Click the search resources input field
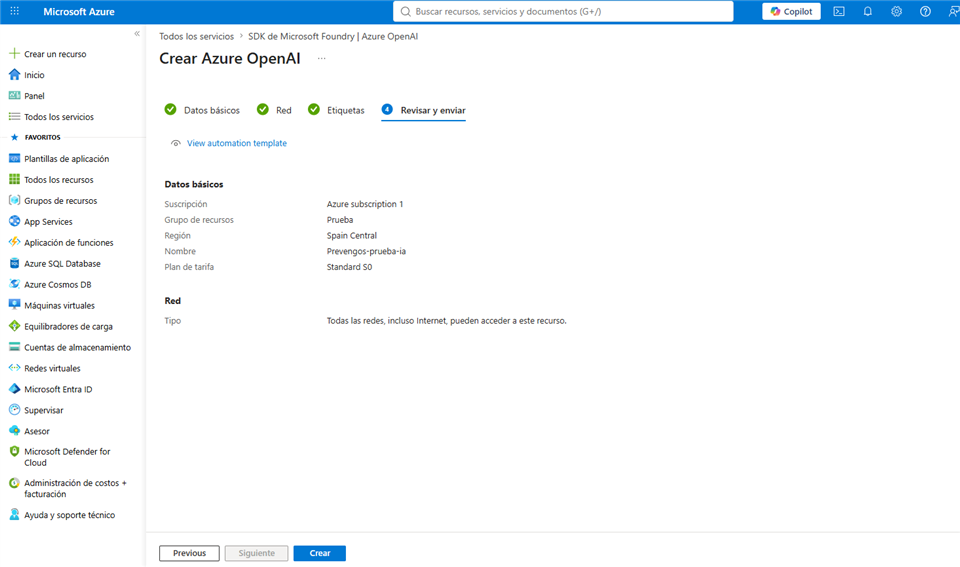 click(x=563, y=11)
